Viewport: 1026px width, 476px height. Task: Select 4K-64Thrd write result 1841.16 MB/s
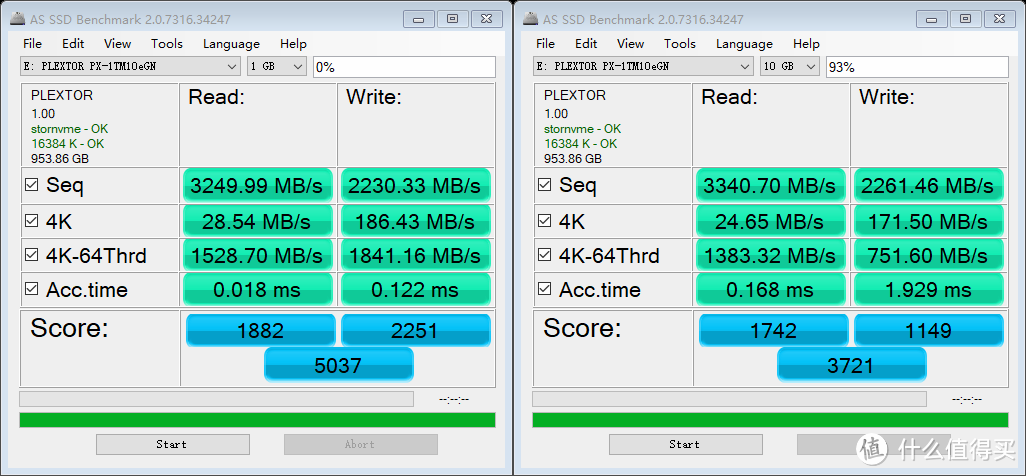pyautogui.click(x=415, y=255)
